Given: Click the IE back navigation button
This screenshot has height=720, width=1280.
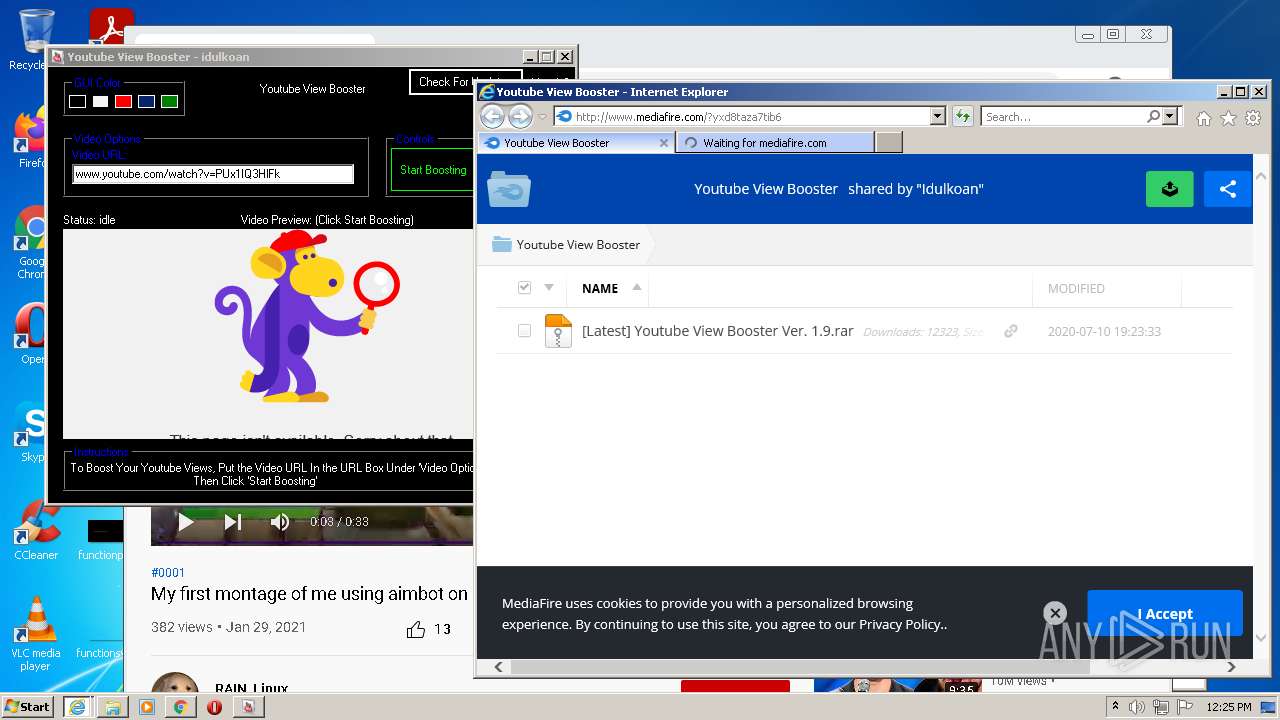Looking at the screenshot, I should click(x=492, y=116).
